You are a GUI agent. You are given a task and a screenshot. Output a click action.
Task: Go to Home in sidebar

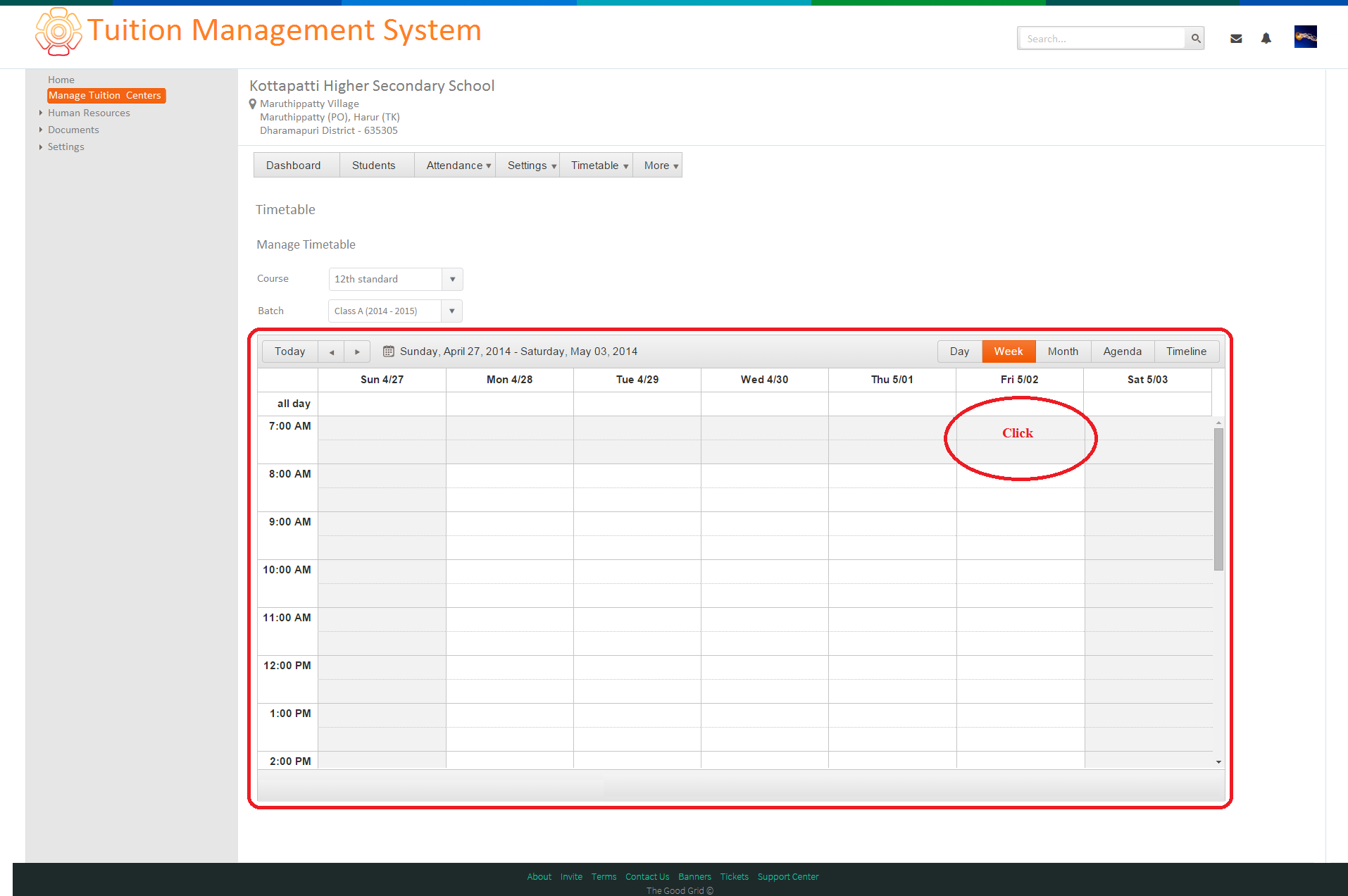[x=61, y=80]
